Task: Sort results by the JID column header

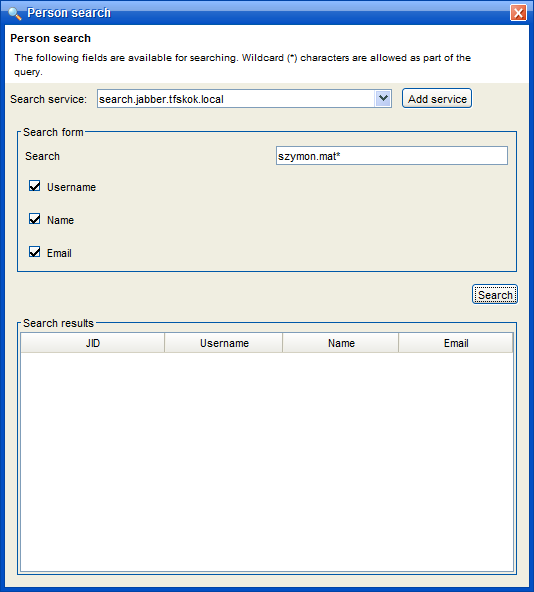Action: pyautogui.click(x=93, y=343)
